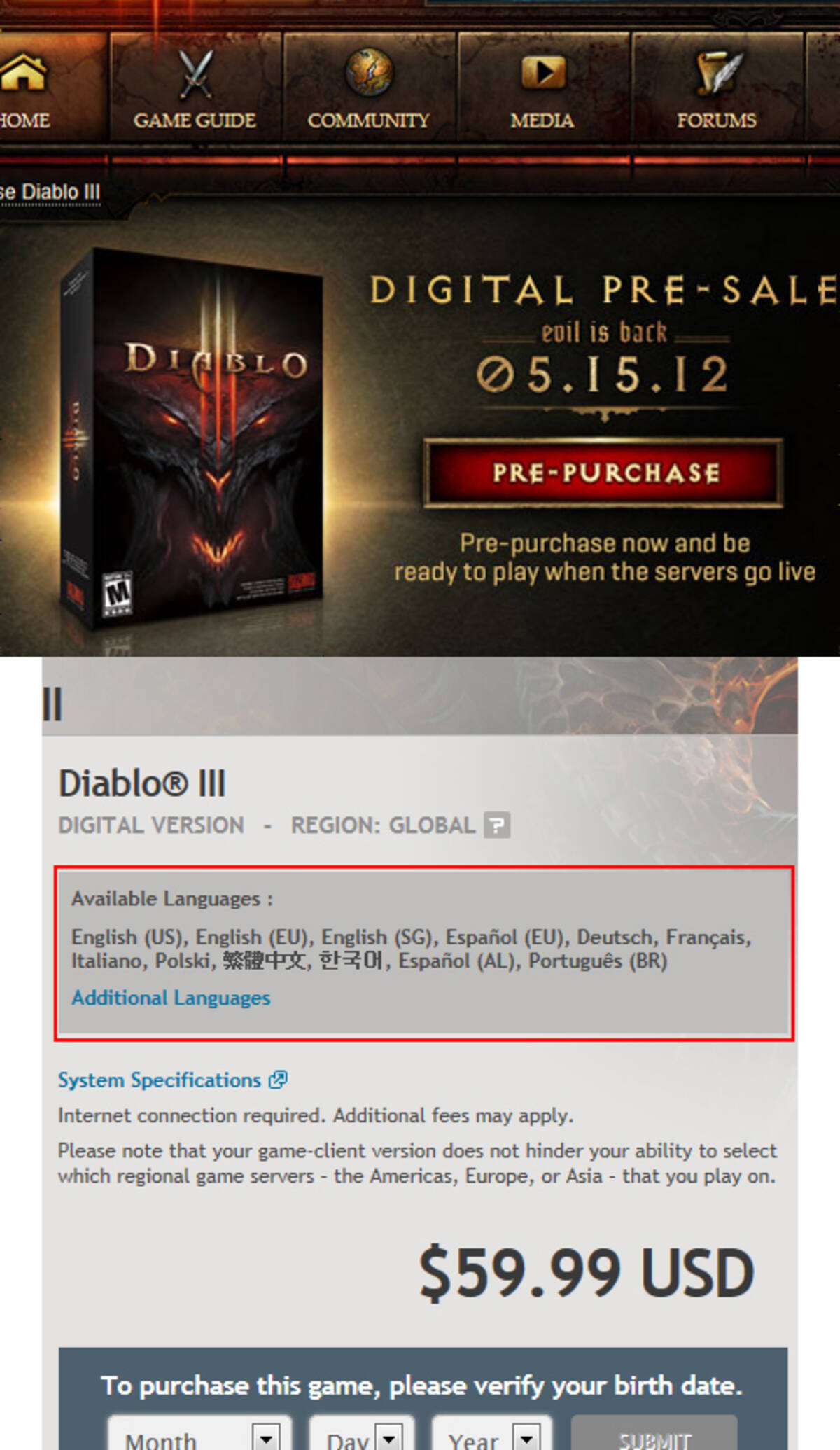Click the Diablo III box art image
The width and height of the screenshot is (840, 1450).
pyautogui.click(x=190, y=441)
